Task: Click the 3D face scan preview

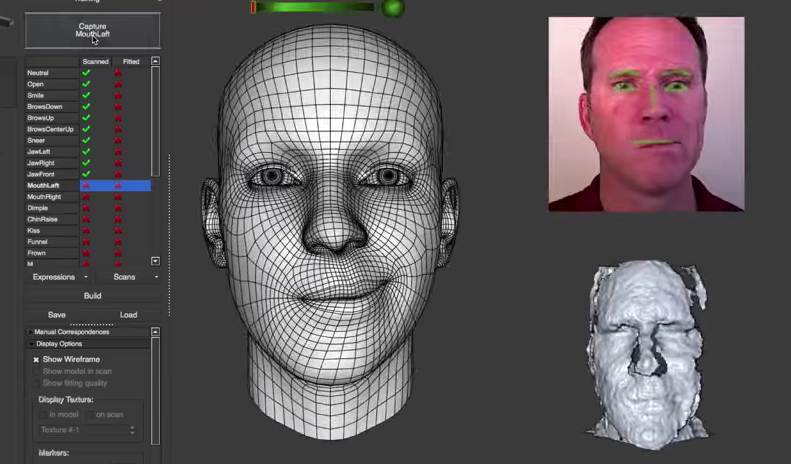Action: (x=648, y=355)
